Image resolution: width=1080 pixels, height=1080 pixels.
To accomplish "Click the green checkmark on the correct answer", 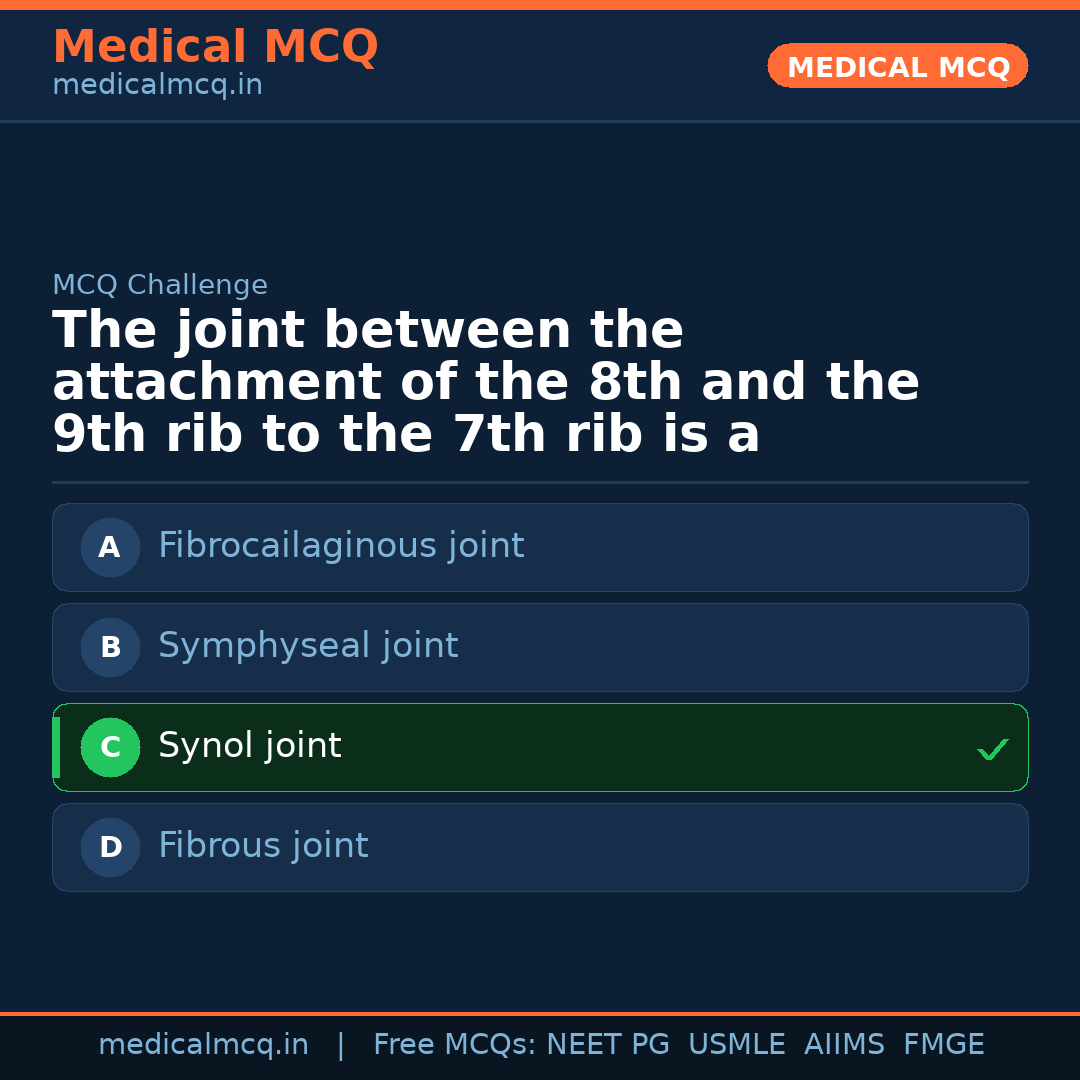I will pos(992,749).
